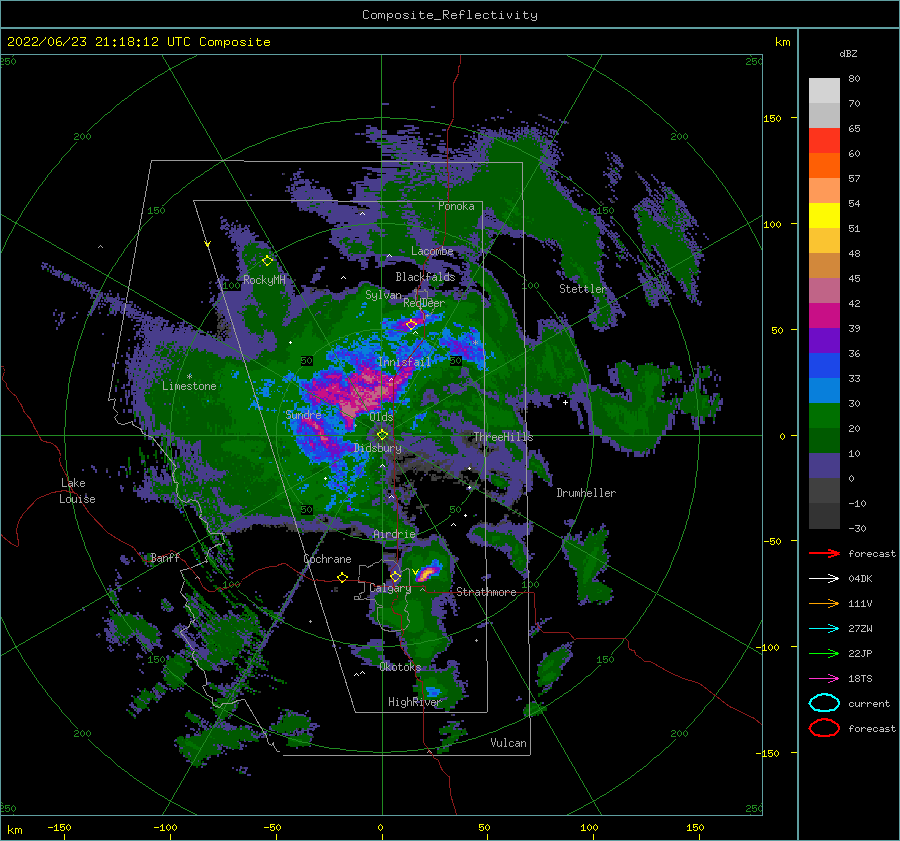The image size is (900, 841).
Task: Click the yellow swatch between 54 and 51
Action: coord(824,215)
